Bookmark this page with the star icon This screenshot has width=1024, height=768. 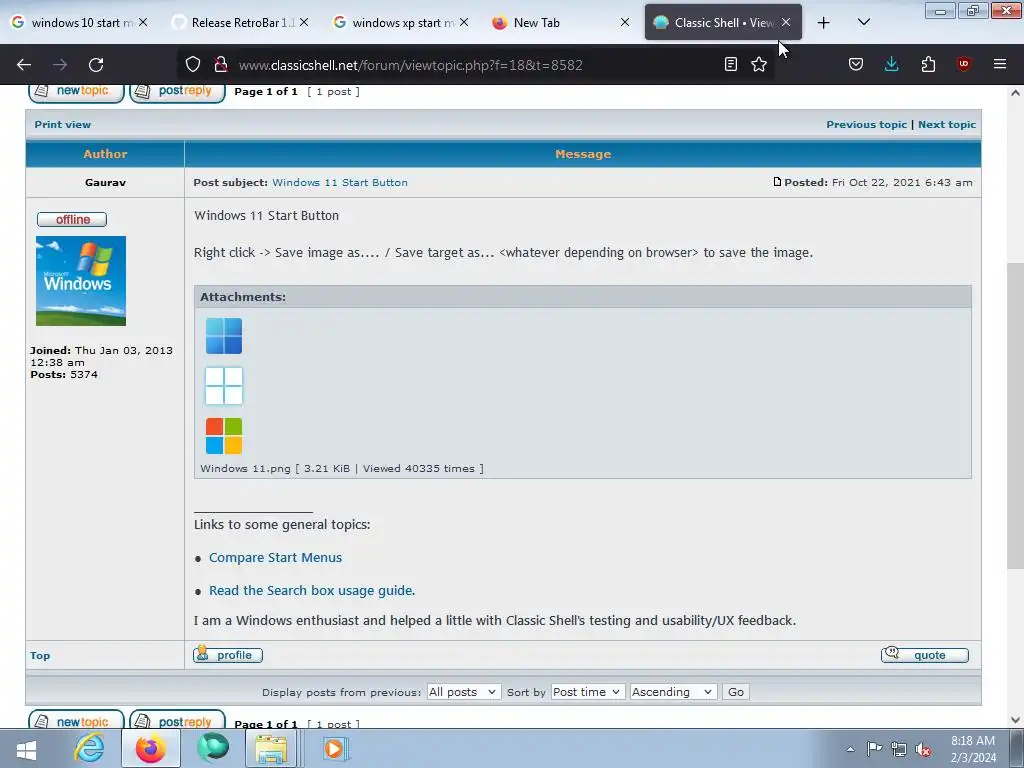[759, 64]
